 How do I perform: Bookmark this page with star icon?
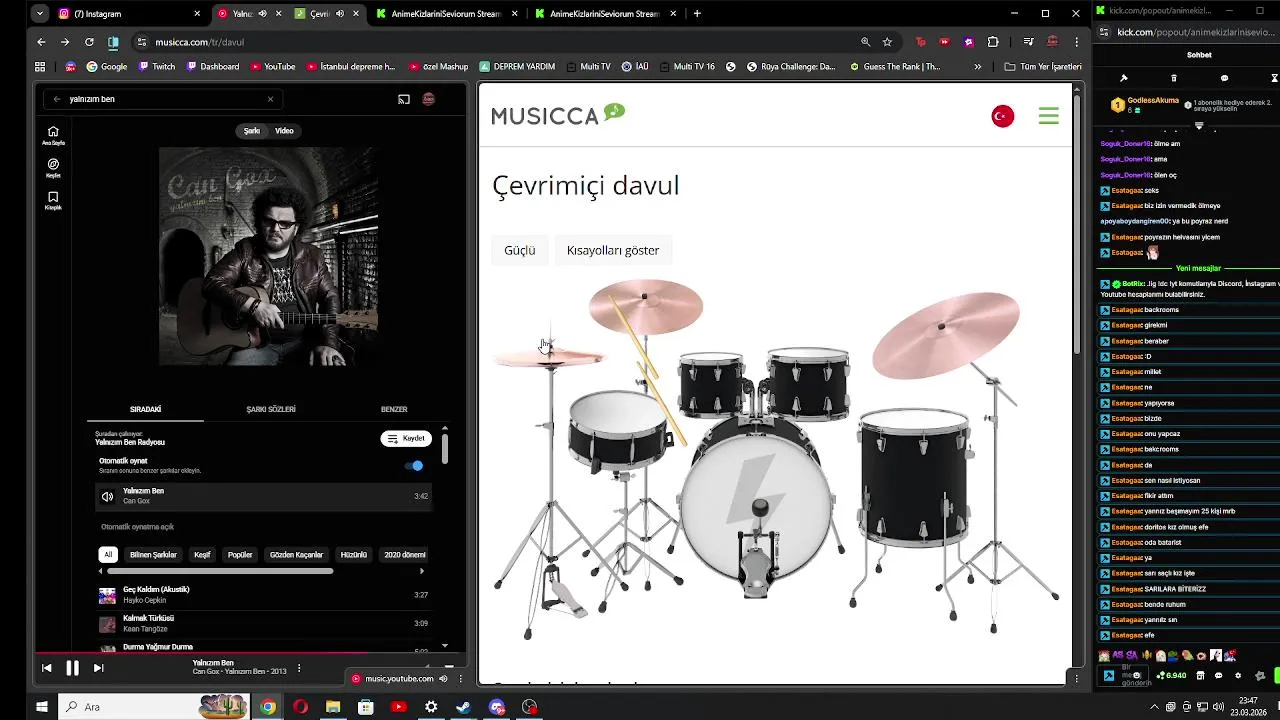click(x=887, y=42)
